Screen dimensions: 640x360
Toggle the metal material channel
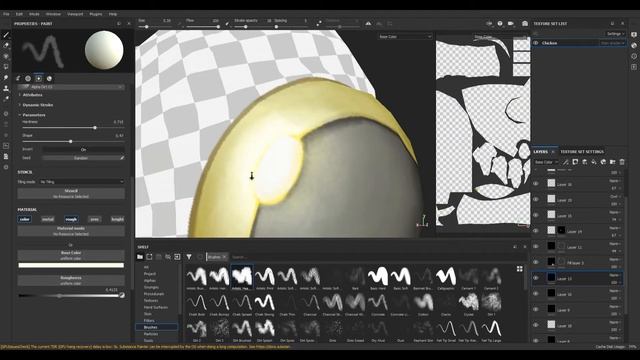pyautogui.click(x=48, y=219)
